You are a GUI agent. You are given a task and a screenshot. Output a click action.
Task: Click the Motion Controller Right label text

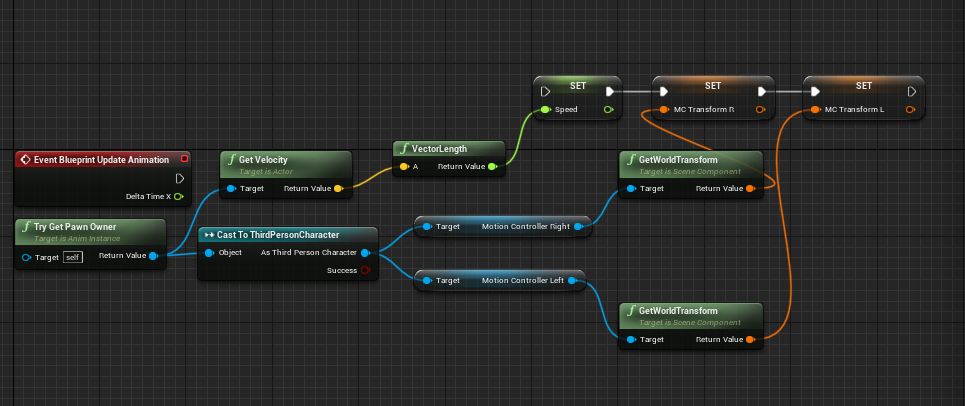[x=526, y=227]
